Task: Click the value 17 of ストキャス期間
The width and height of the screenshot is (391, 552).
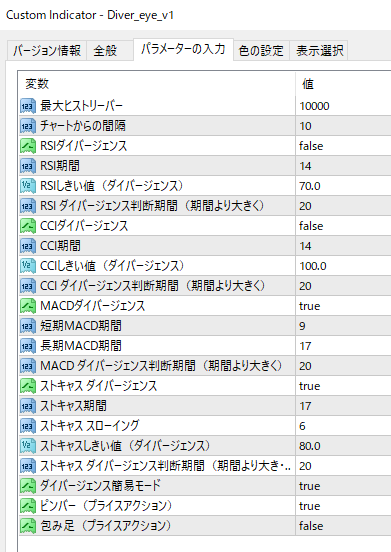Action: 305,406
